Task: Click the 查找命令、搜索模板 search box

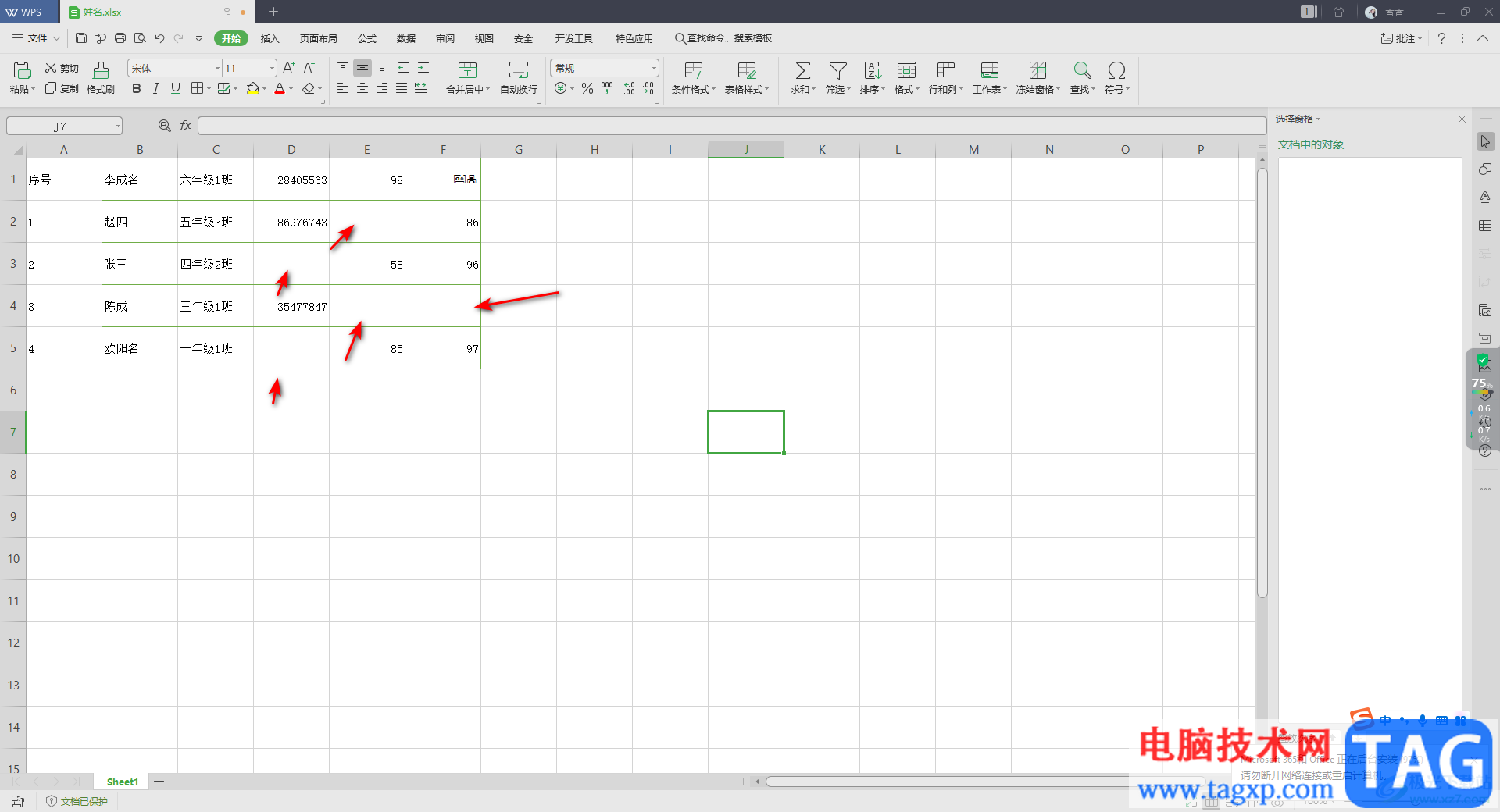Action: [724, 38]
